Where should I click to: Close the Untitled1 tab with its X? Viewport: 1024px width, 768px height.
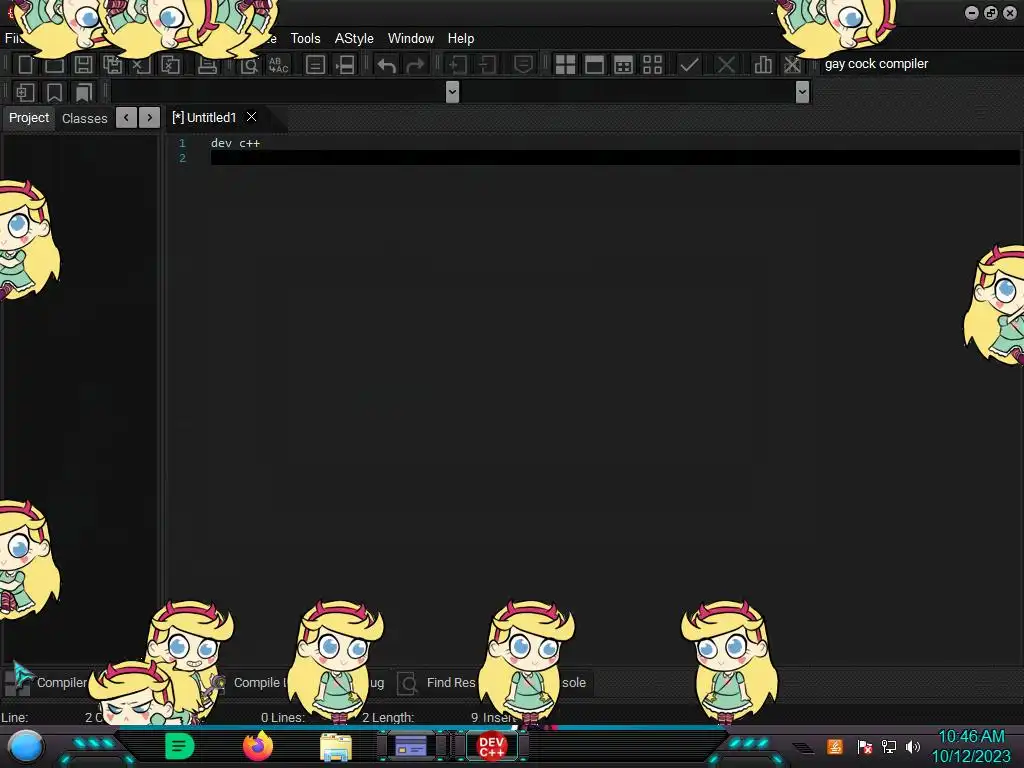(251, 117)
